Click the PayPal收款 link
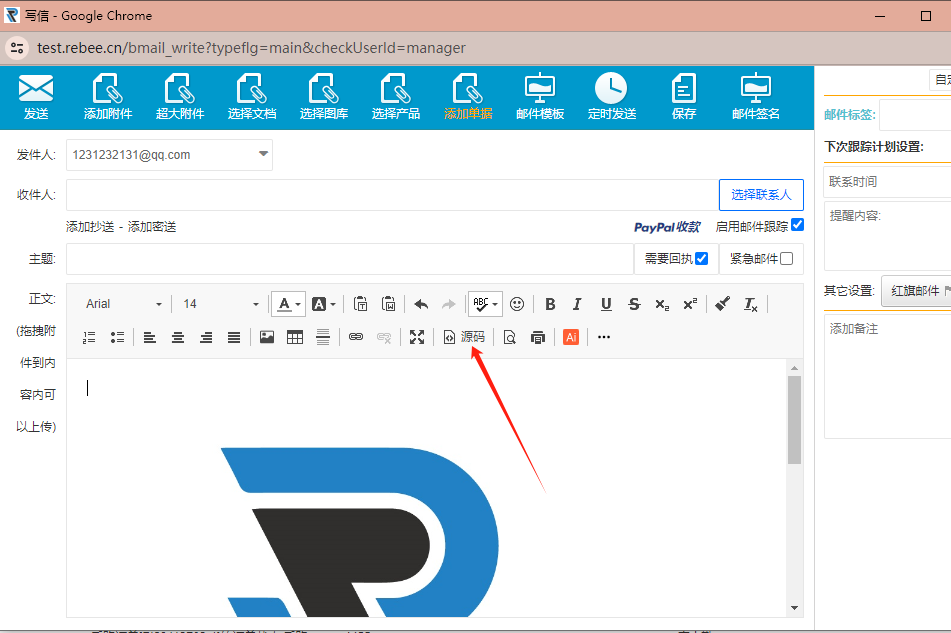This screenshot has height=633, width=951. click(x=667, y=227)
